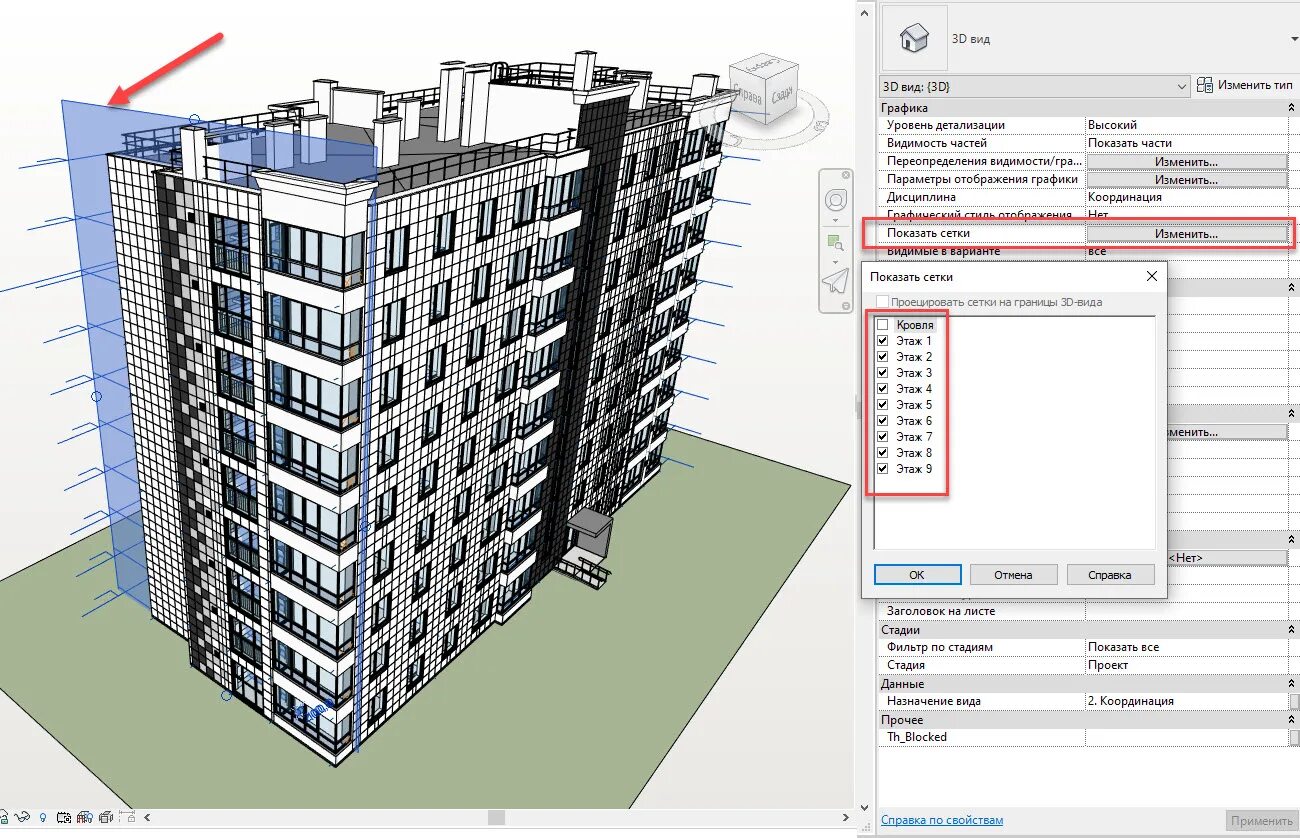Uncheck the Этаж 7 checkbox
The image size is (1300, 838).
(x=882, y=437)
